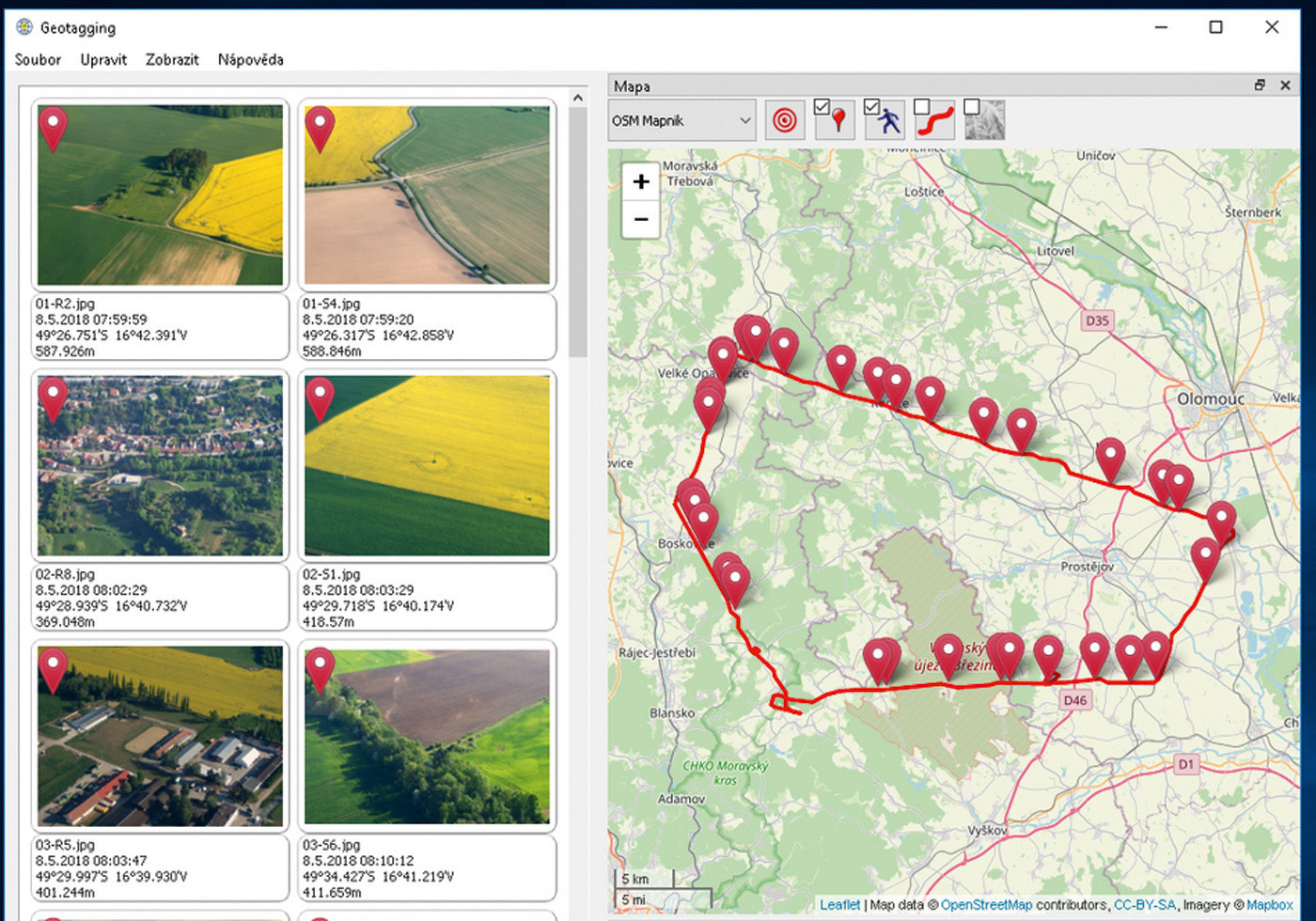Uncheck the walking track checkbox
Screen dimensions: 1316x921
871,107
